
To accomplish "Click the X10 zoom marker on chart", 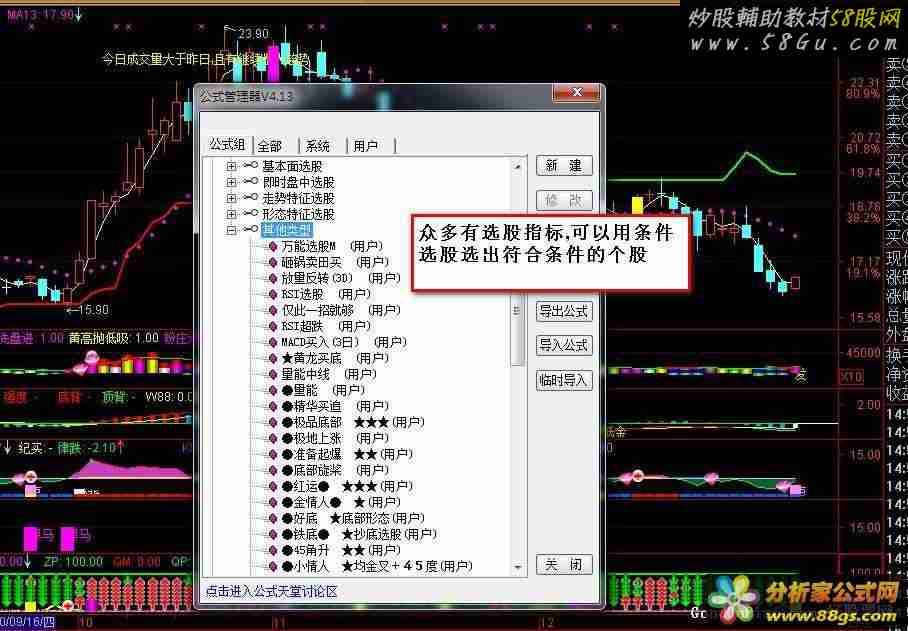I will click(851, 376).
